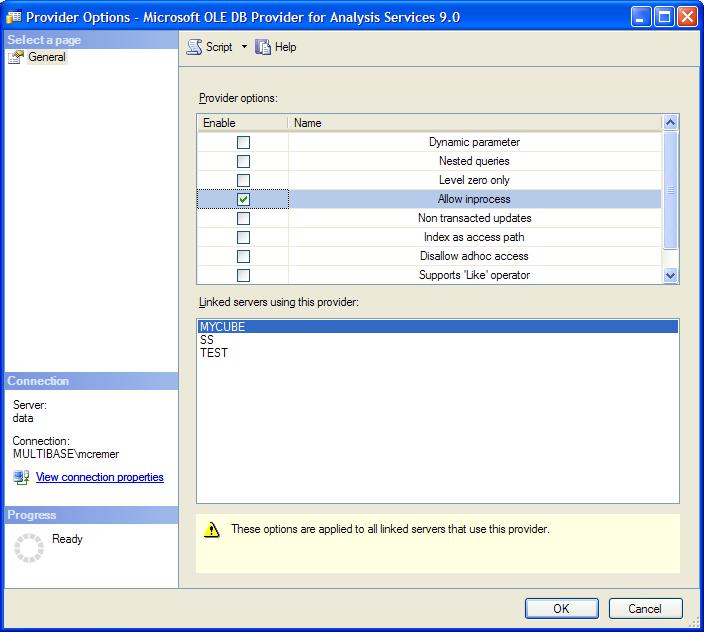This screenshot has height=632, width=704.
Task: Click the title bar window icon
Action: pos(13,17)
